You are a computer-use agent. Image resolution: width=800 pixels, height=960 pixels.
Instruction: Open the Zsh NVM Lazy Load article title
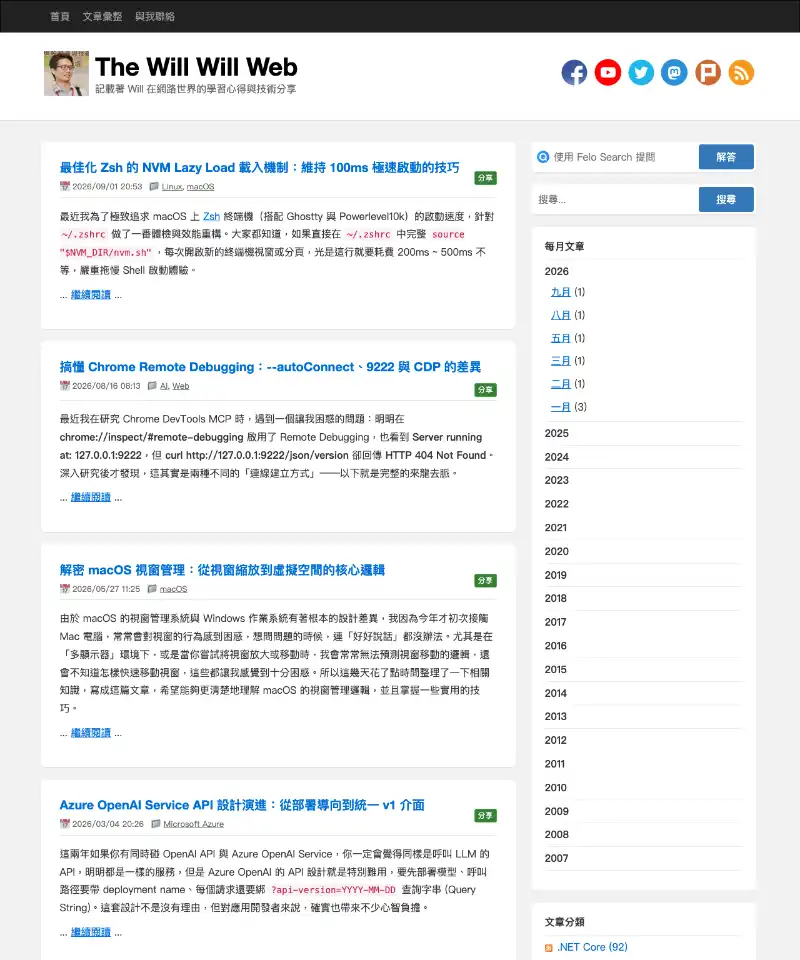259,167
